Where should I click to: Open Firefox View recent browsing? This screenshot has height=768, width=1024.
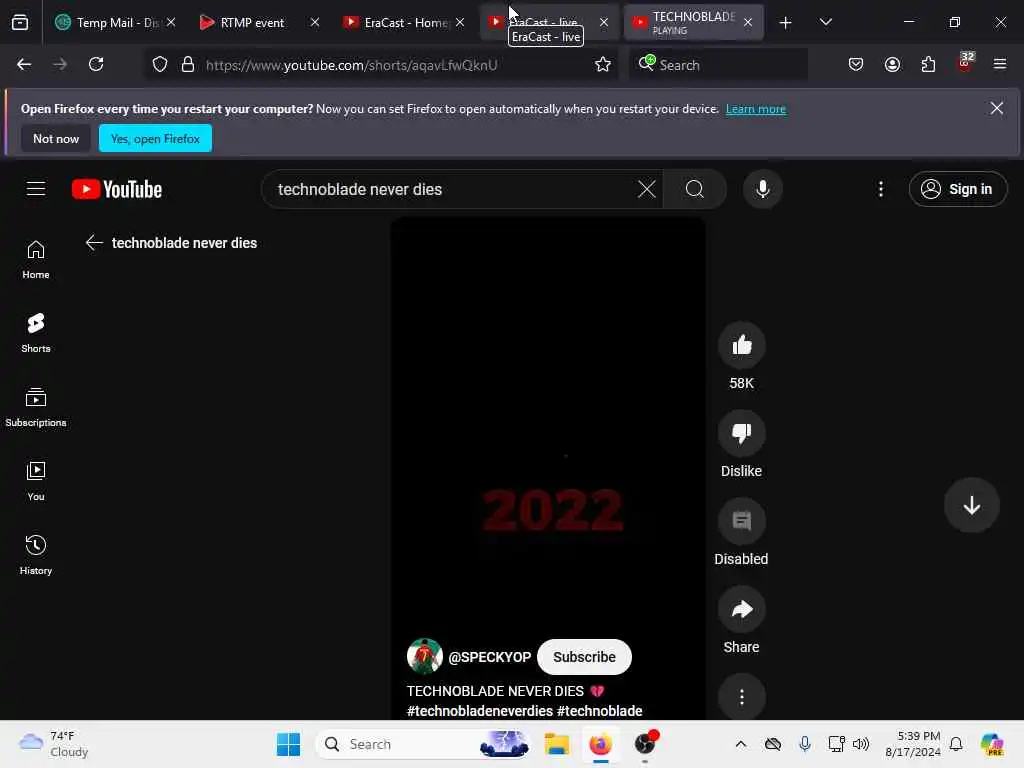point(20,23)
